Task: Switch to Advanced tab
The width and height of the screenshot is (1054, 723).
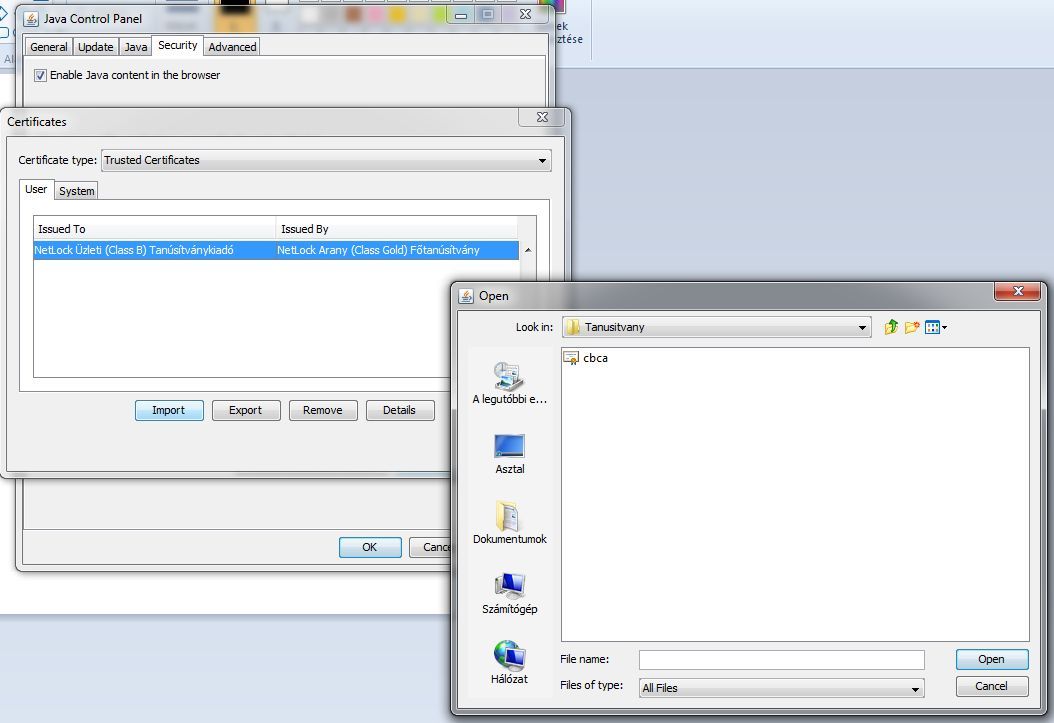Action: (x=232, y=47)
